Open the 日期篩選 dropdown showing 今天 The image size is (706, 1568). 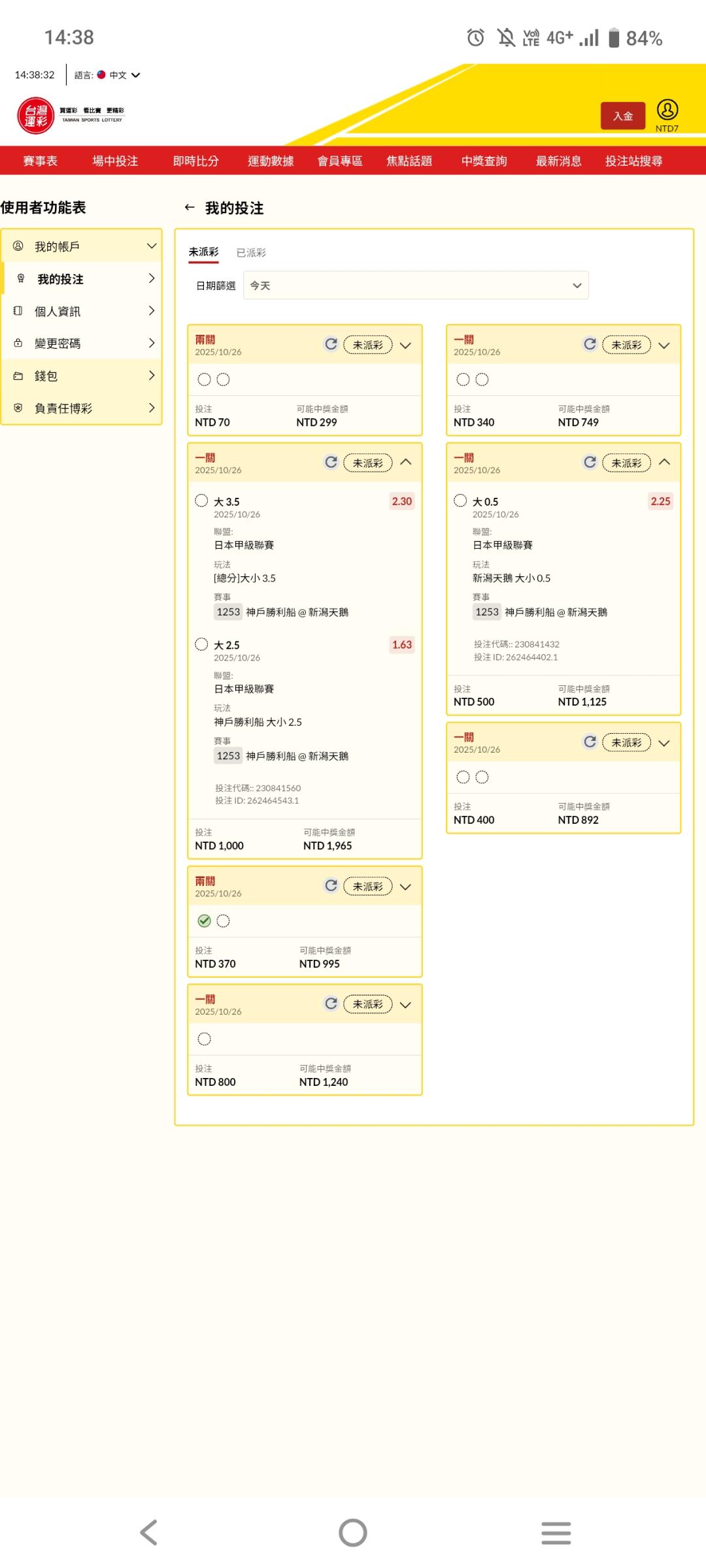point(416,286)
